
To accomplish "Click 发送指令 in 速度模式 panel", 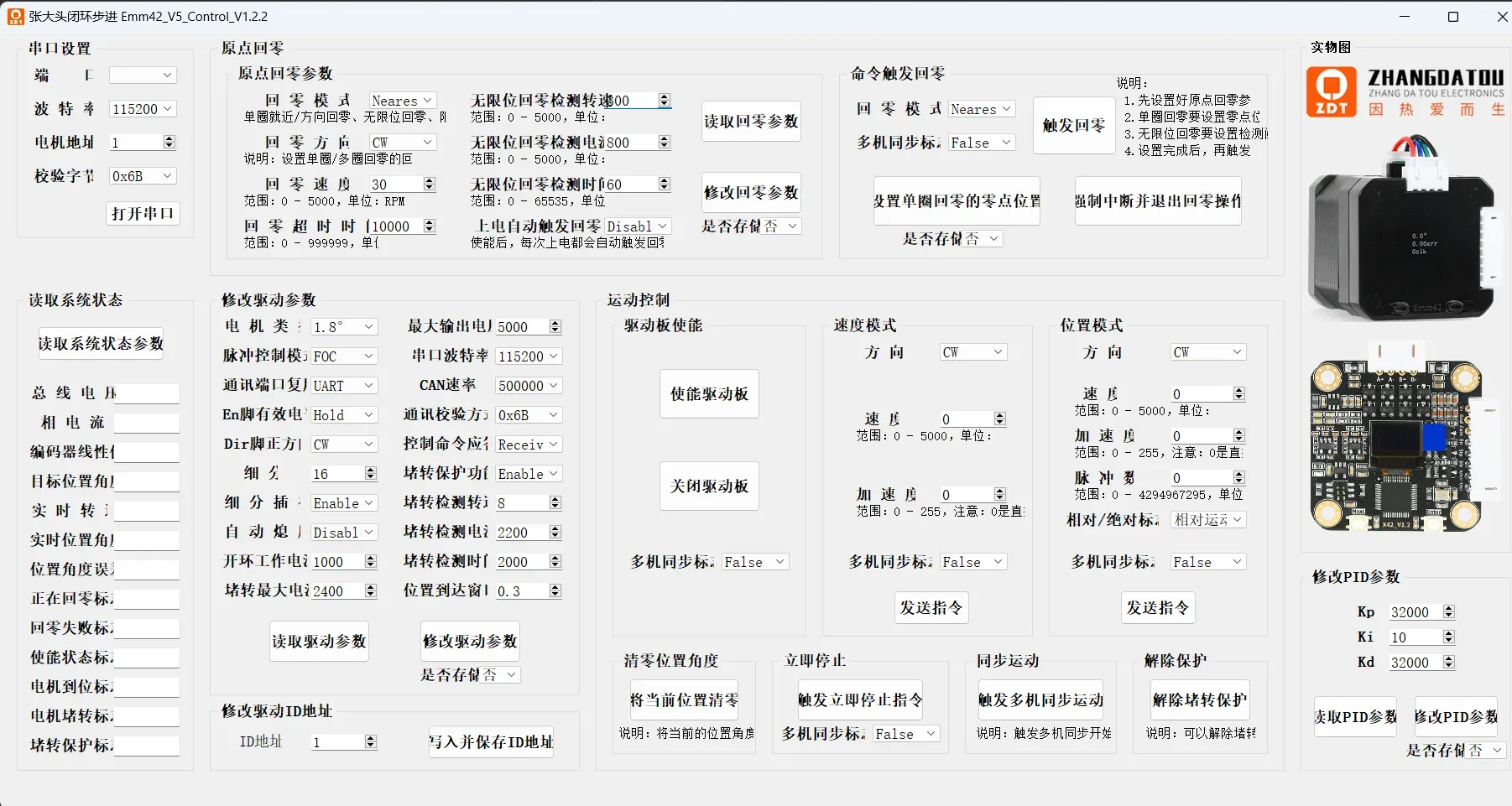I will tap(931, 607).
